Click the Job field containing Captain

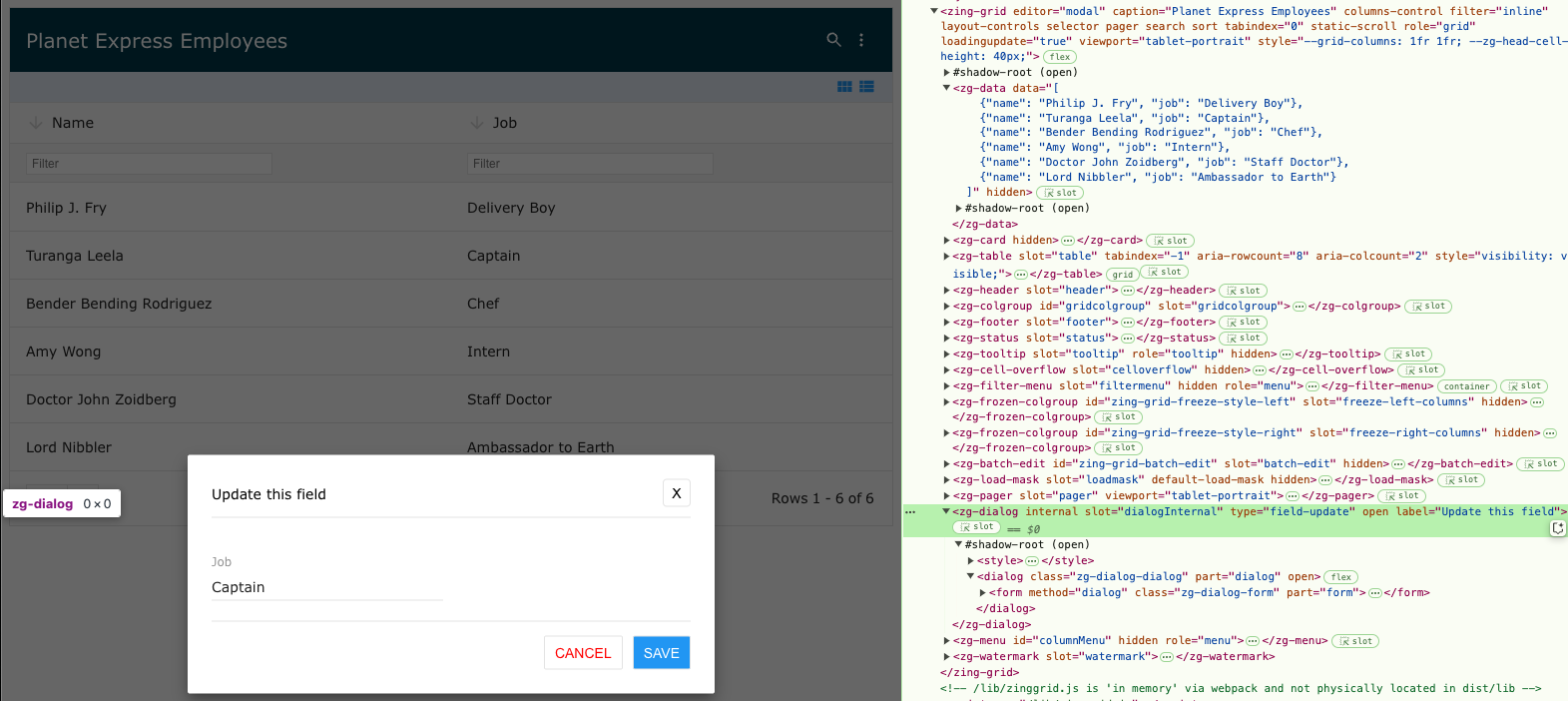[x=327, y=587]
